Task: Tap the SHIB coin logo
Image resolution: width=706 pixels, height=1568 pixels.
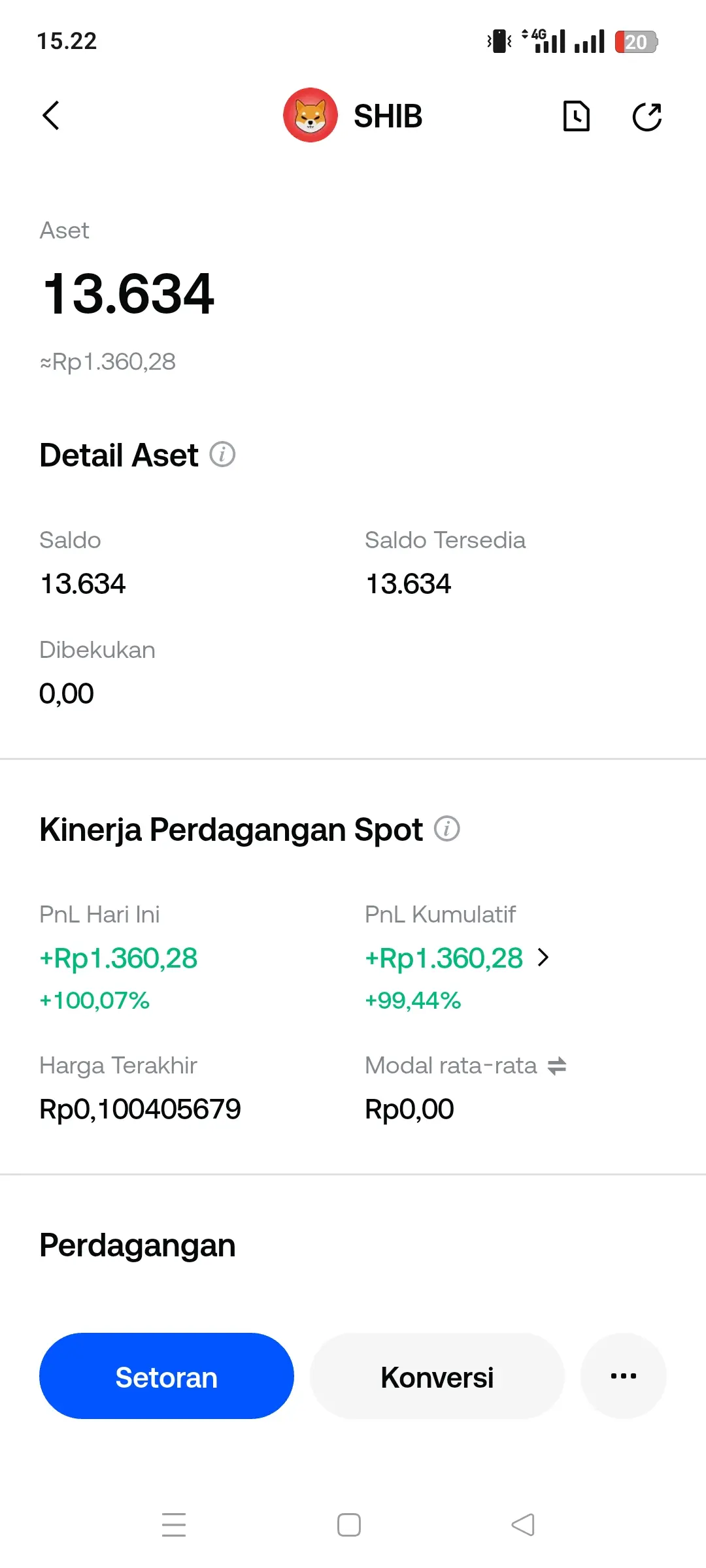Action: click(x=311, y=115)
